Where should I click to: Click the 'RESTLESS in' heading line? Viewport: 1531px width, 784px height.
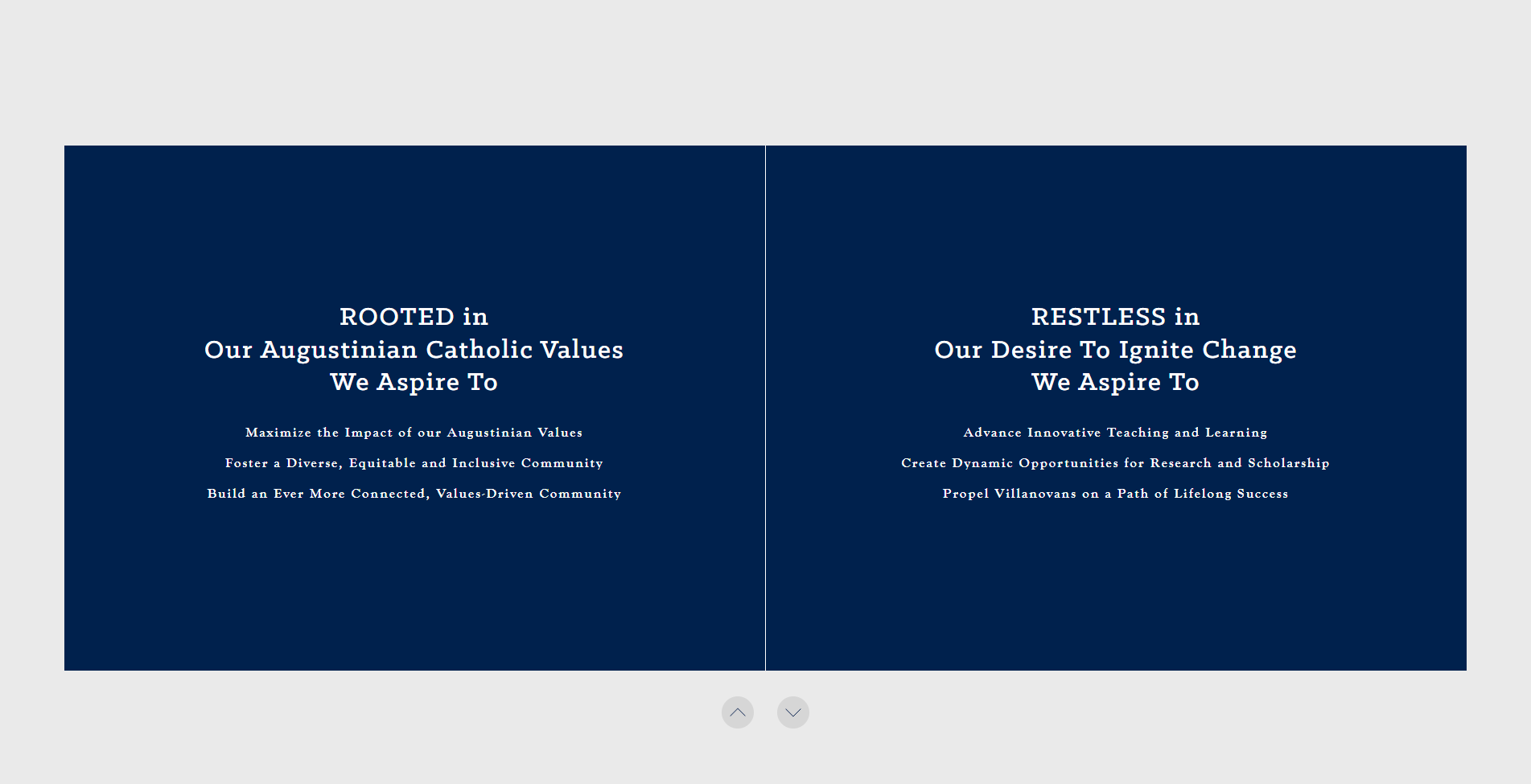click(1115, 317)
